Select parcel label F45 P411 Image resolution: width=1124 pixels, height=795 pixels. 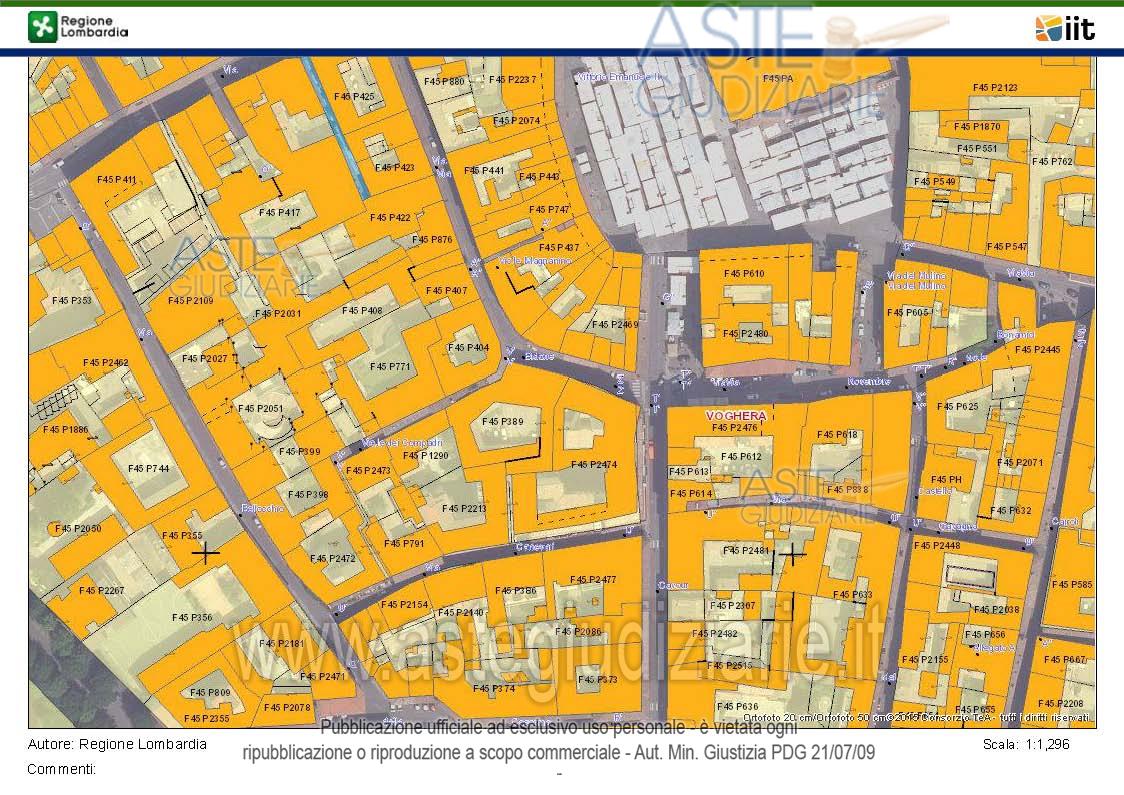click(x=116, y=179)
